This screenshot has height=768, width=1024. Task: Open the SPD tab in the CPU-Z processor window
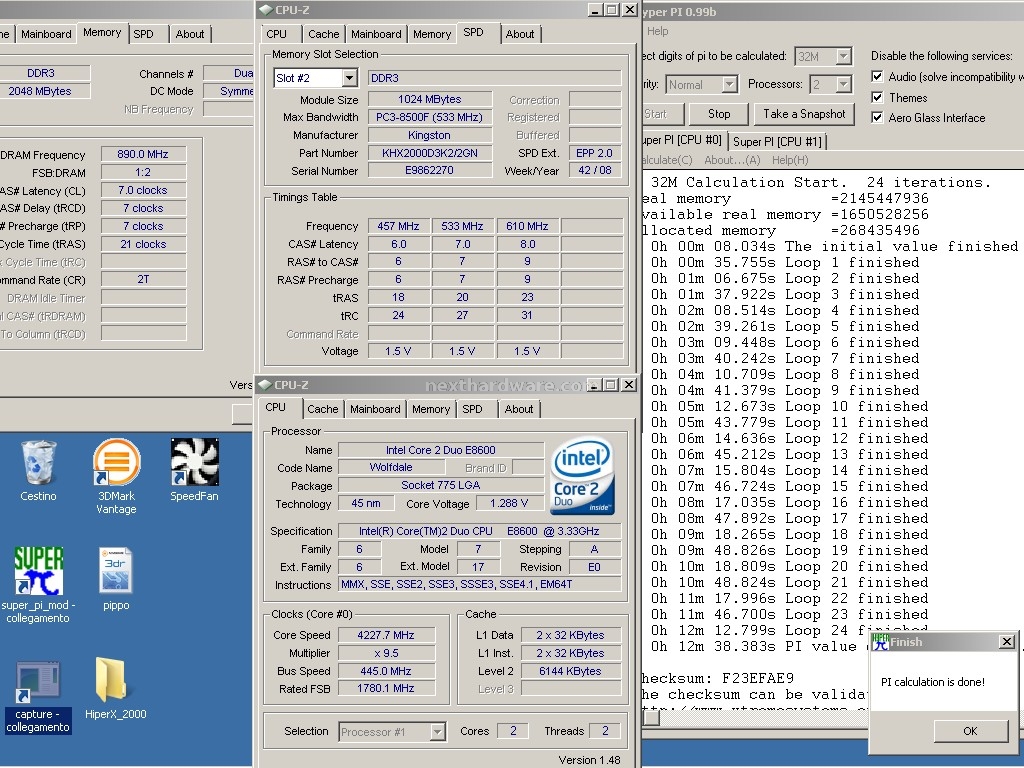(472, 409)
